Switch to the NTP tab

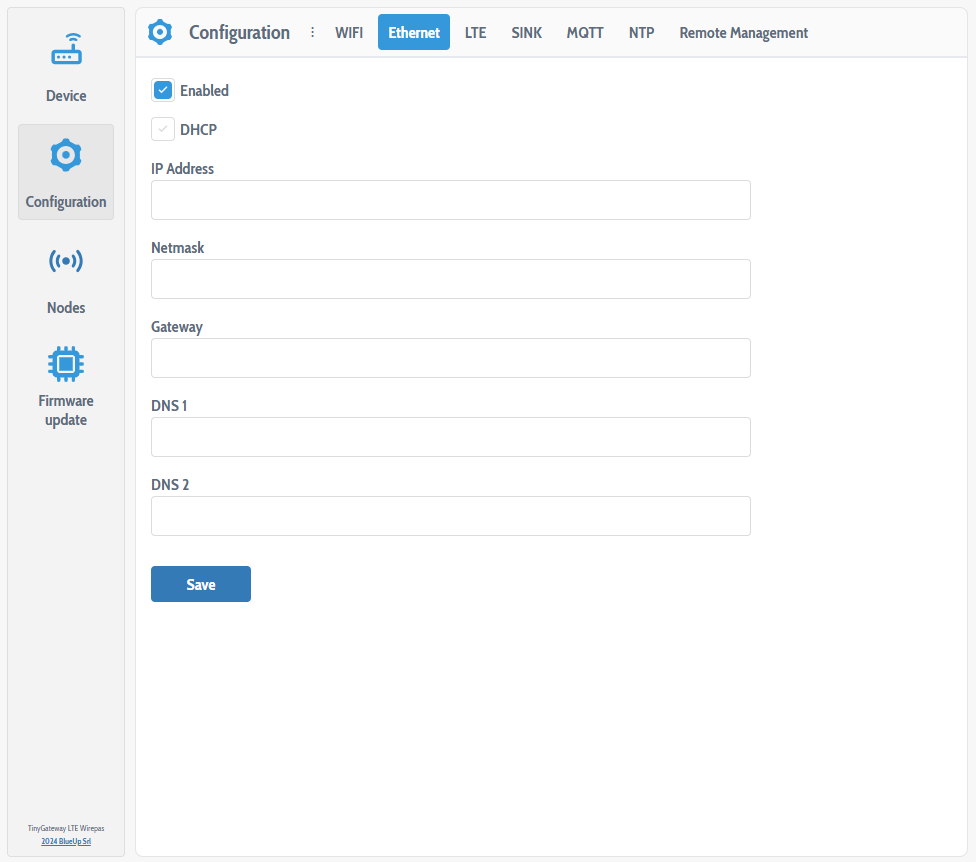point(641,32)
